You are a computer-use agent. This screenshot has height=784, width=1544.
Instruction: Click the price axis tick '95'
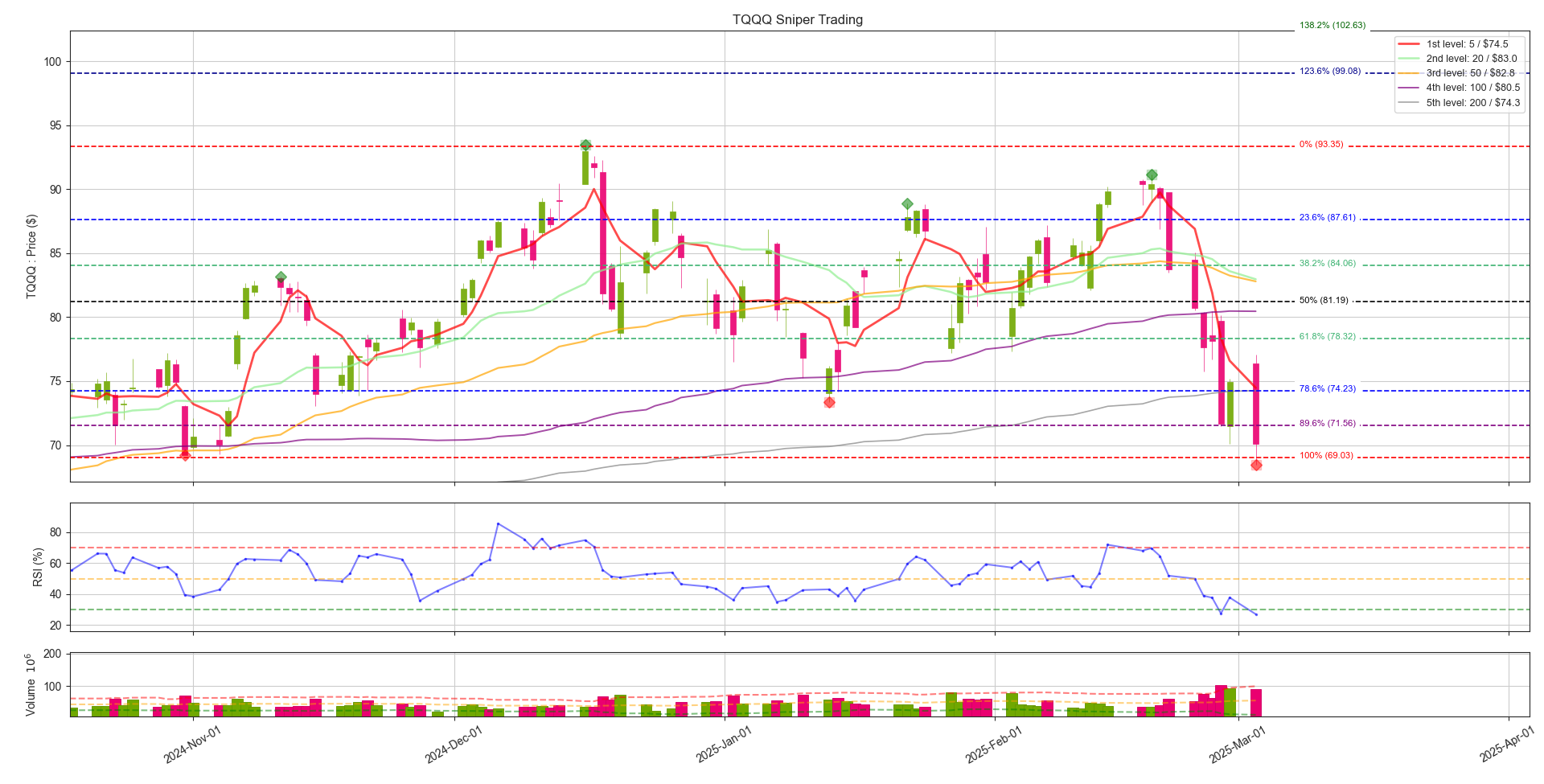(56, 126)
